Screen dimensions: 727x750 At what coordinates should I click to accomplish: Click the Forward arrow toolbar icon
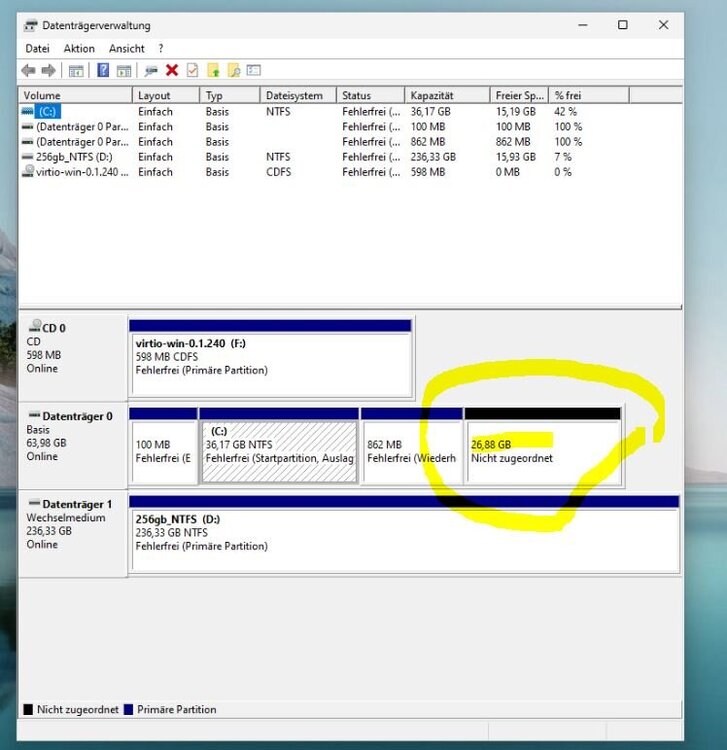(x=48, y=71)
